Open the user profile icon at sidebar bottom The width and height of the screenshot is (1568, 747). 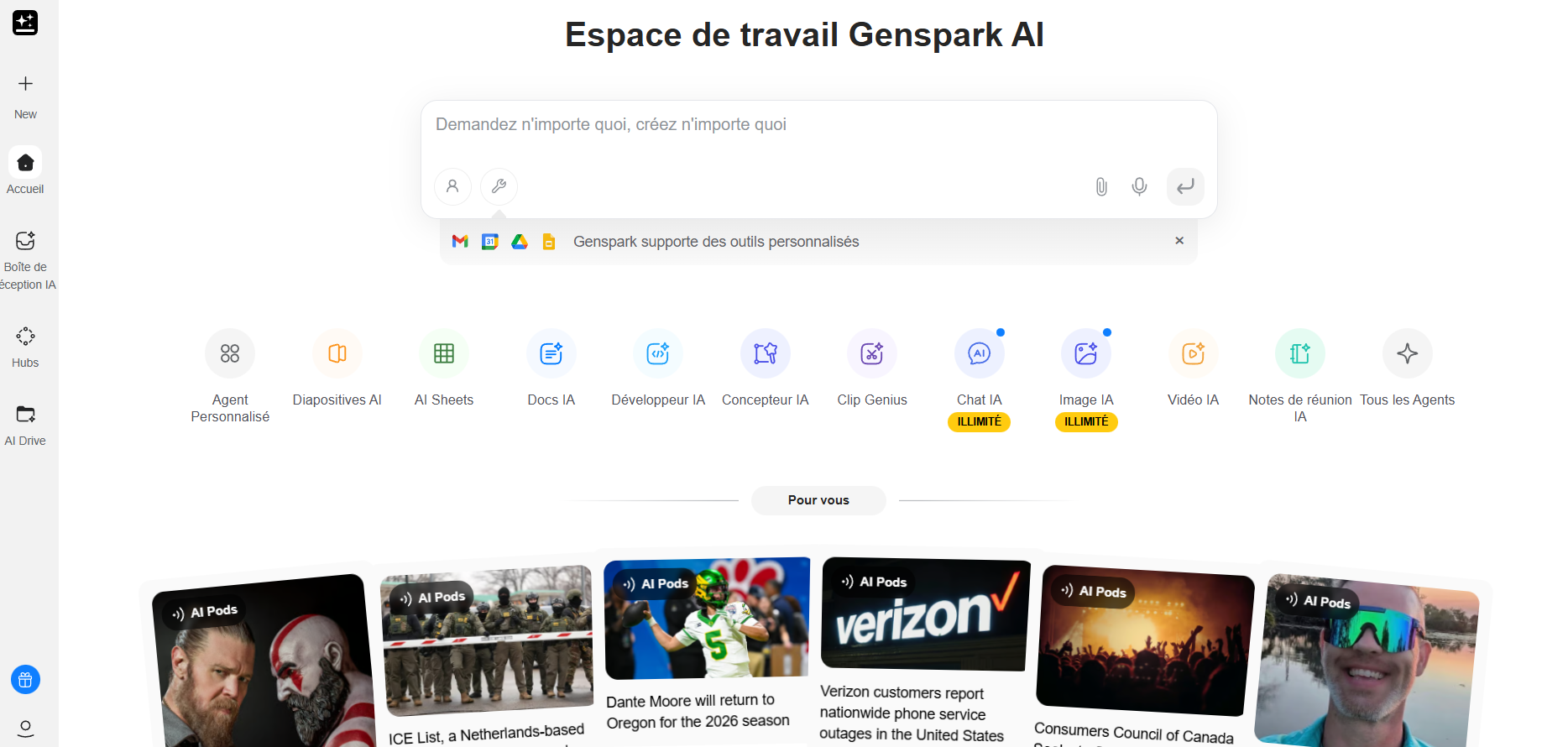25,728
